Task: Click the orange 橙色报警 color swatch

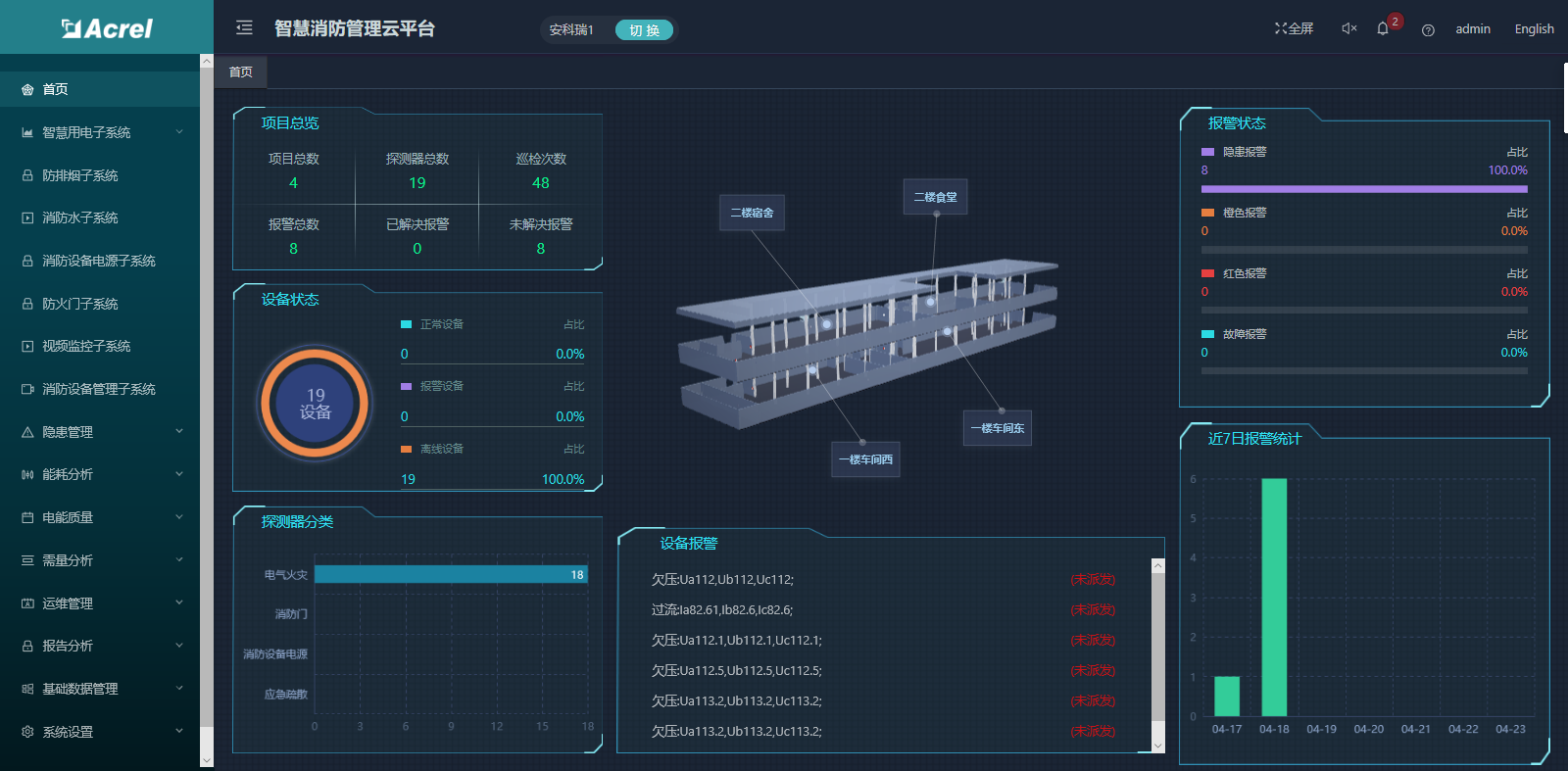Action: (1207, 213)
